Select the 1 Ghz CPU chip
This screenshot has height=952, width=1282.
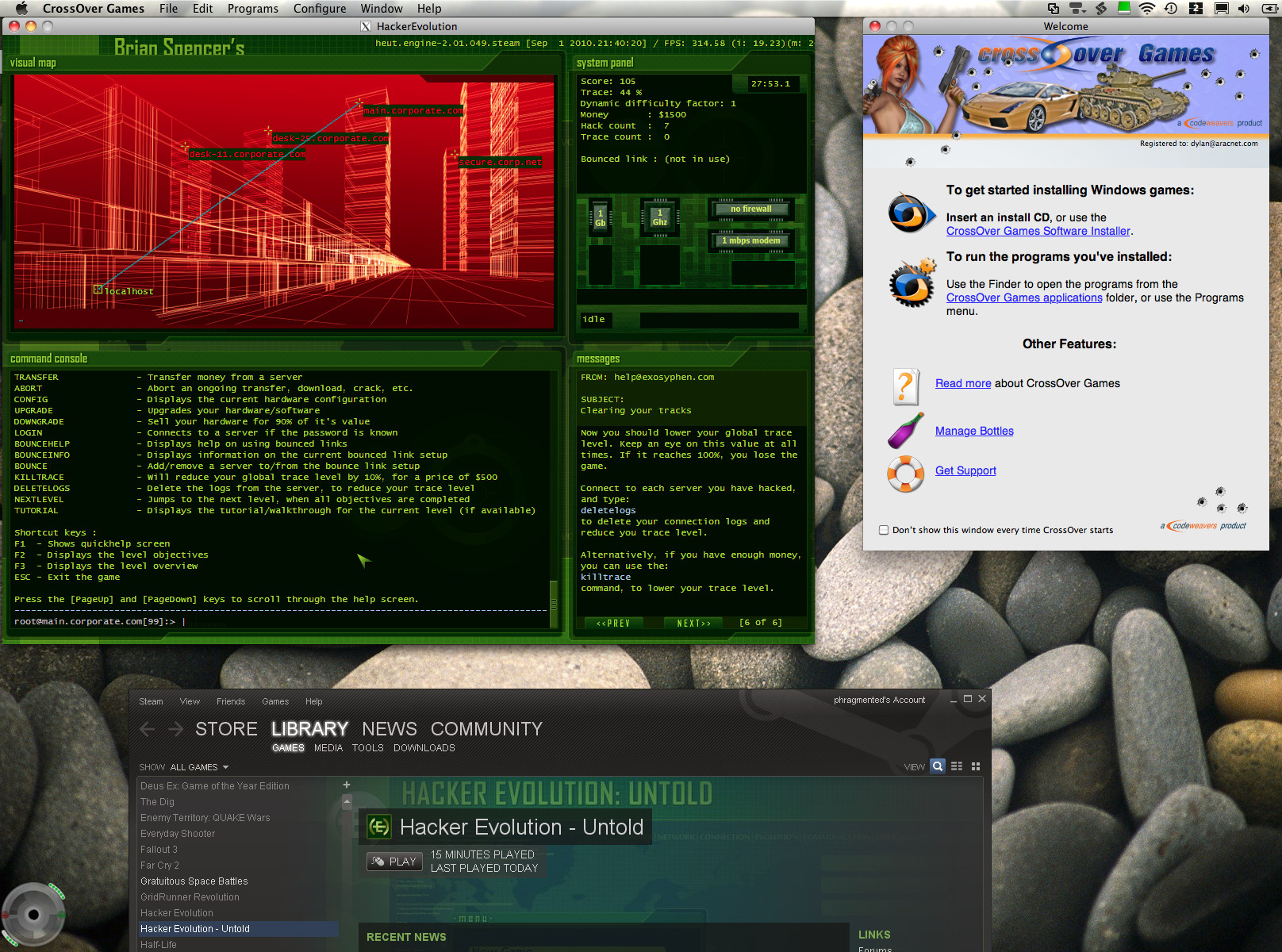pyautogui.click(x=660, y=217)
